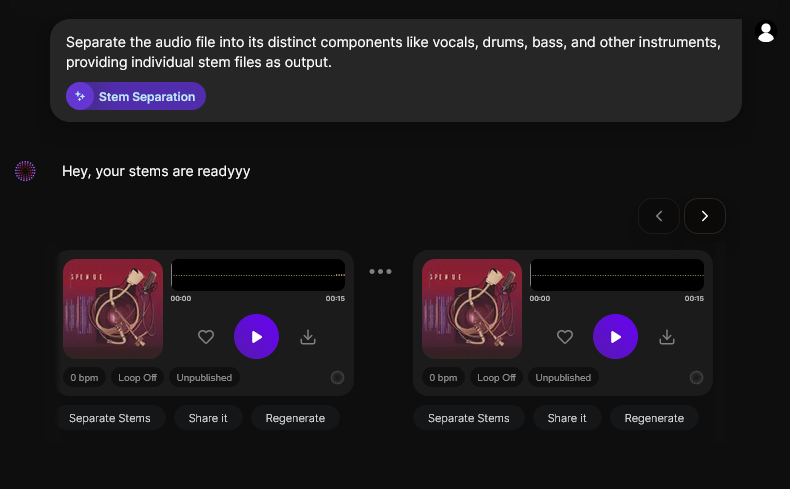Click Share it under the second track
Image resolution: width=790 pixels, height=489 pixels.
567,418
